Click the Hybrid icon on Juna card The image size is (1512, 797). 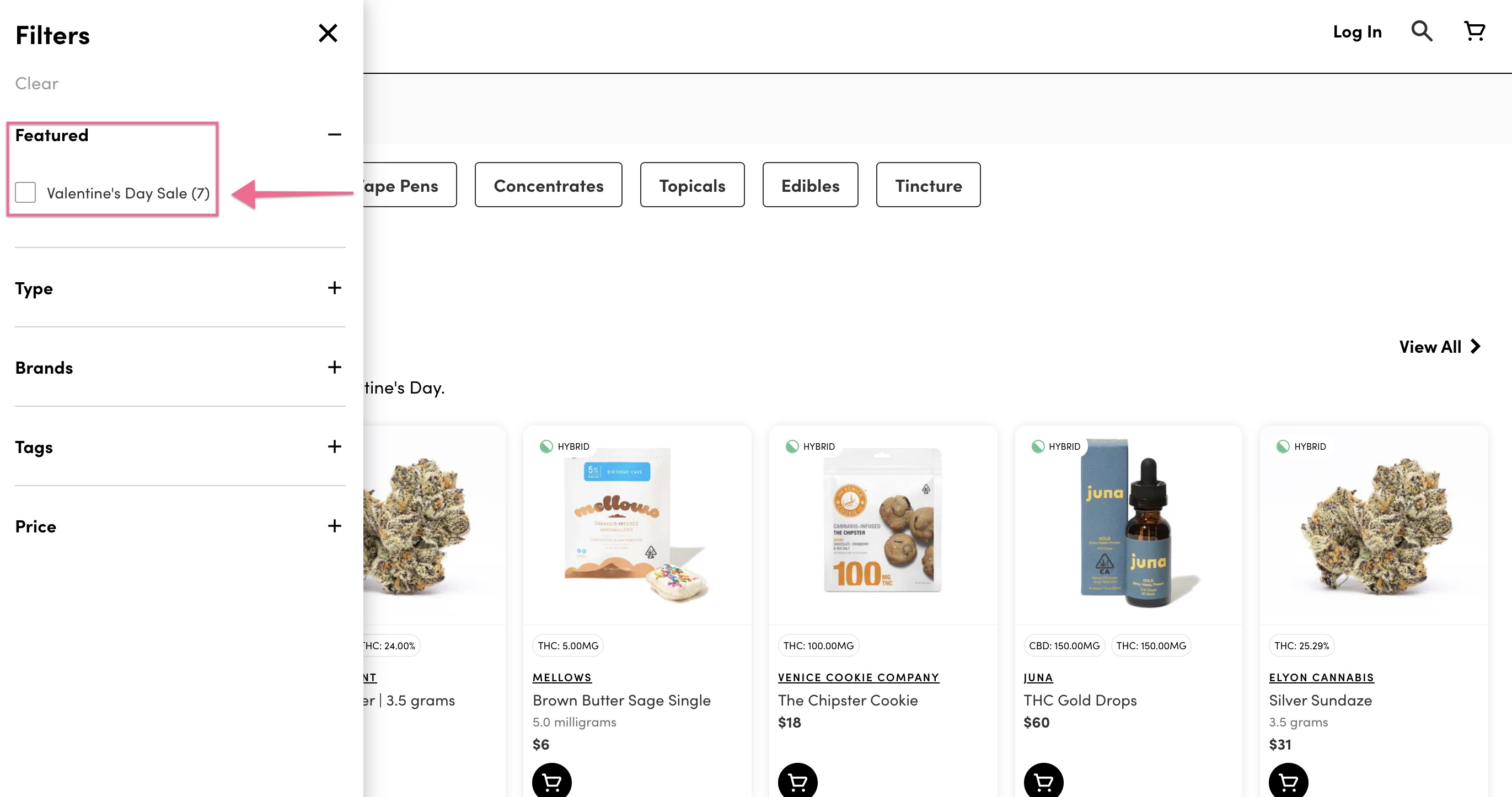(x=1038, y=446)
